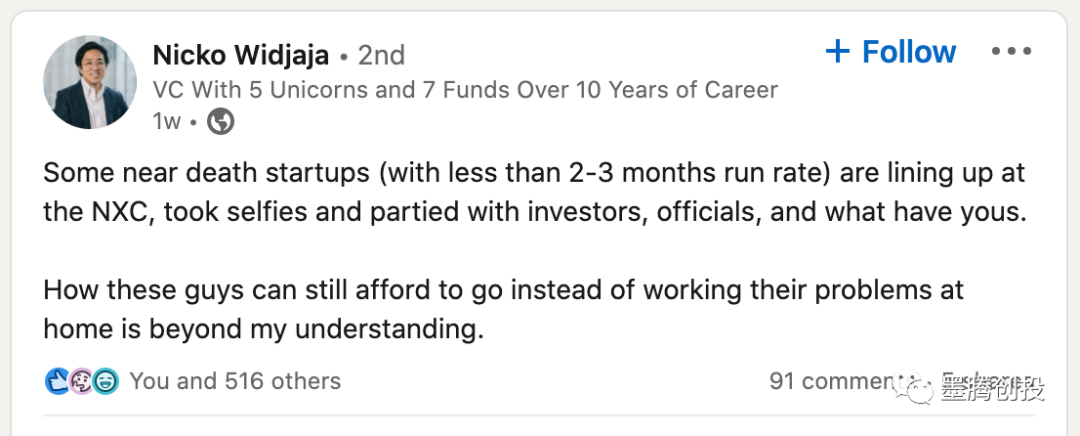Click the plus icon beside Follow
1080x436 pixels.
click(x=838, y=52)
